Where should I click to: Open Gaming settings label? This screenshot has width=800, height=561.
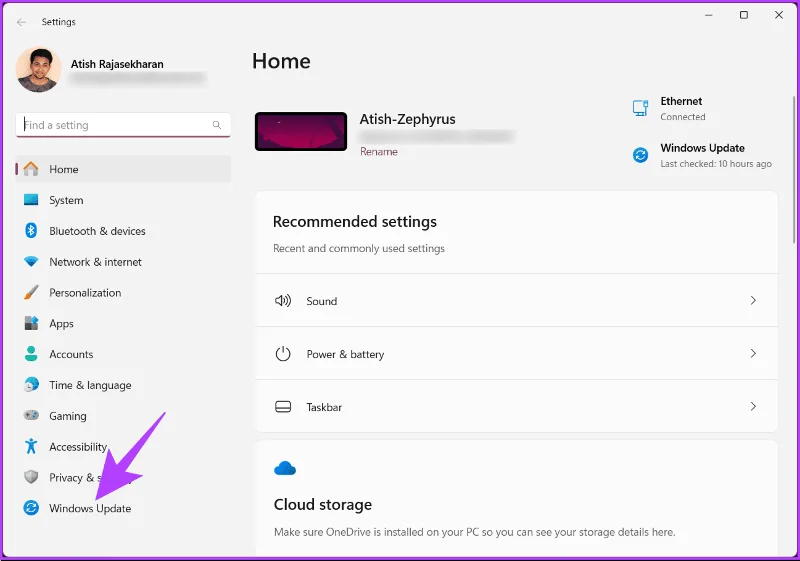point(68,416)
